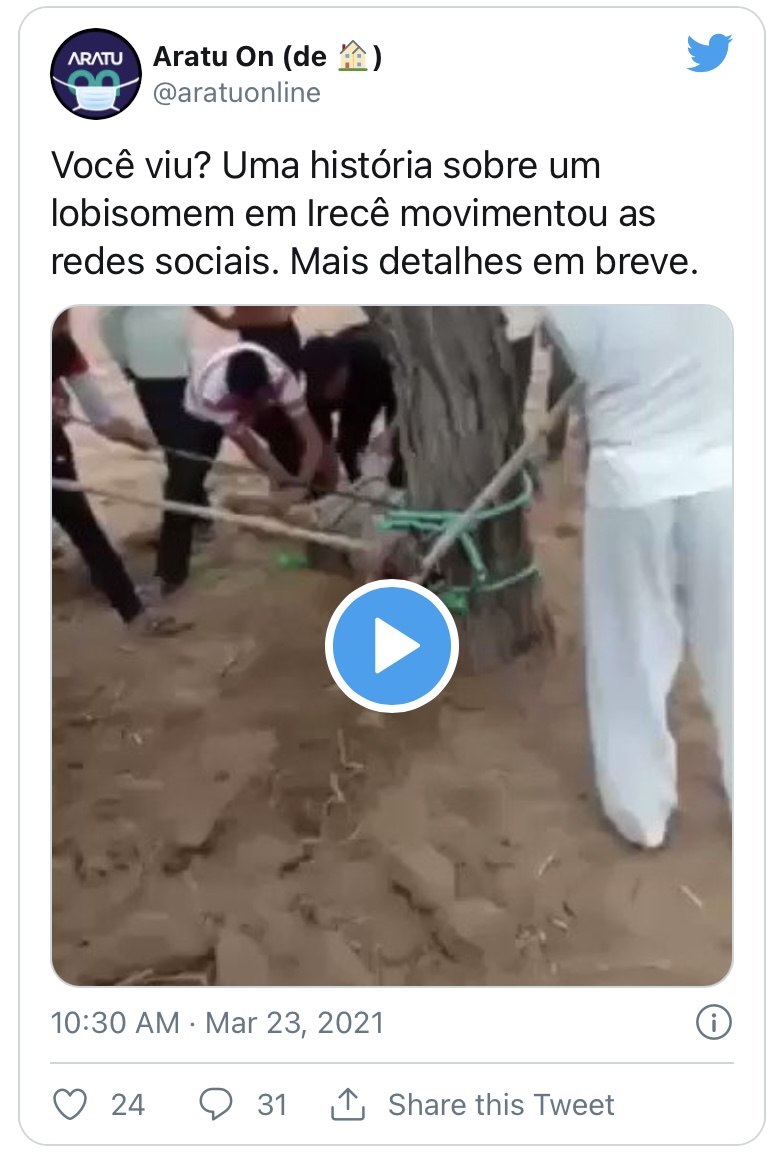Click the reply count 31

272,1104
